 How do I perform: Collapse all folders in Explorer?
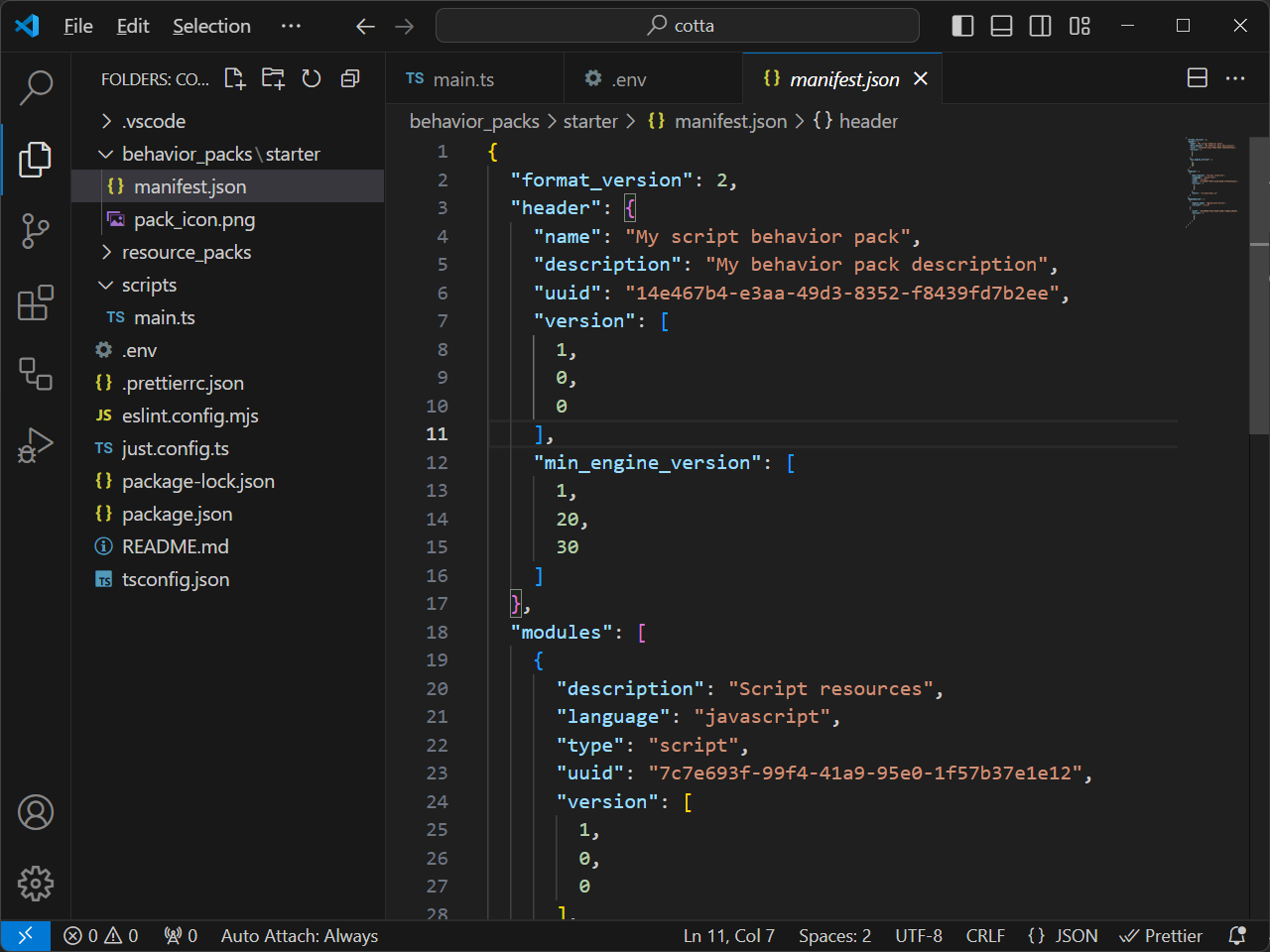[x=350, y=78]
